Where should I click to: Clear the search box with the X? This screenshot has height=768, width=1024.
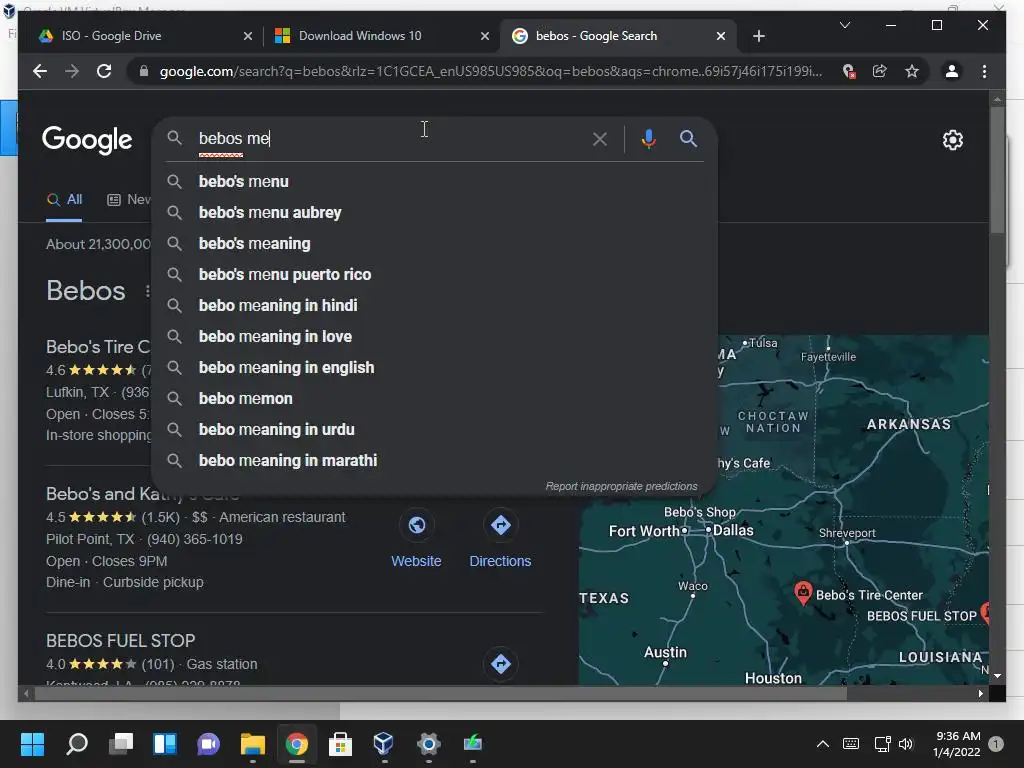tap(600, 138)
